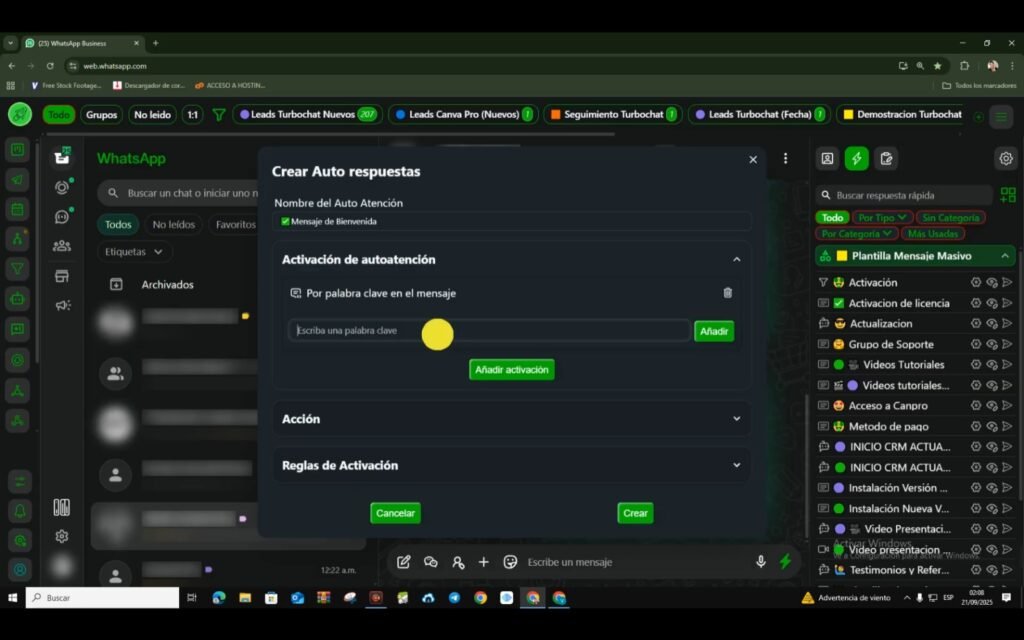Open Telegram from the Windows taskbar
This screenshot has width=1024, height=640.
pos(454,598)
